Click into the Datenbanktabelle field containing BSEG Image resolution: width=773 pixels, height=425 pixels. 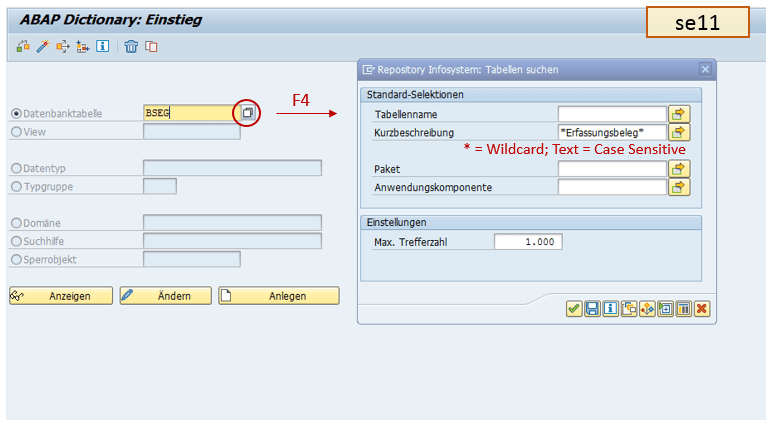pyautogui.click(x=191, y=113)
